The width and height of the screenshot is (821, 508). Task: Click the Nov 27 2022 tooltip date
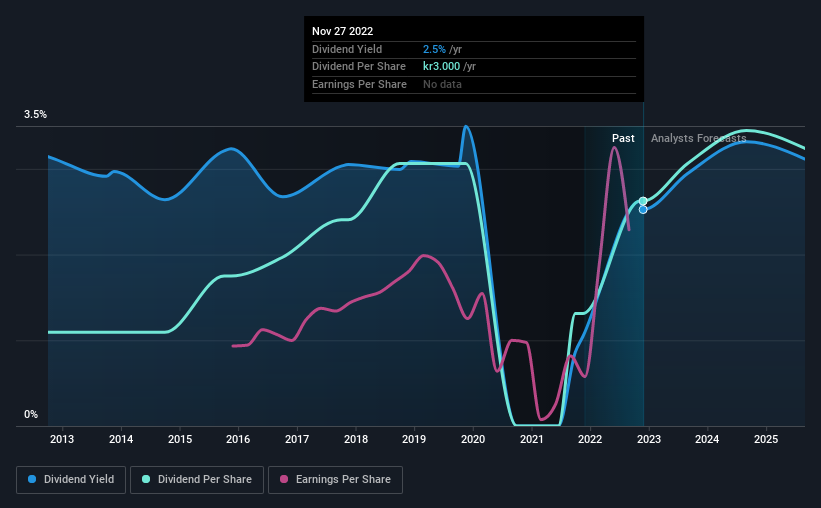tap(342, 31)
